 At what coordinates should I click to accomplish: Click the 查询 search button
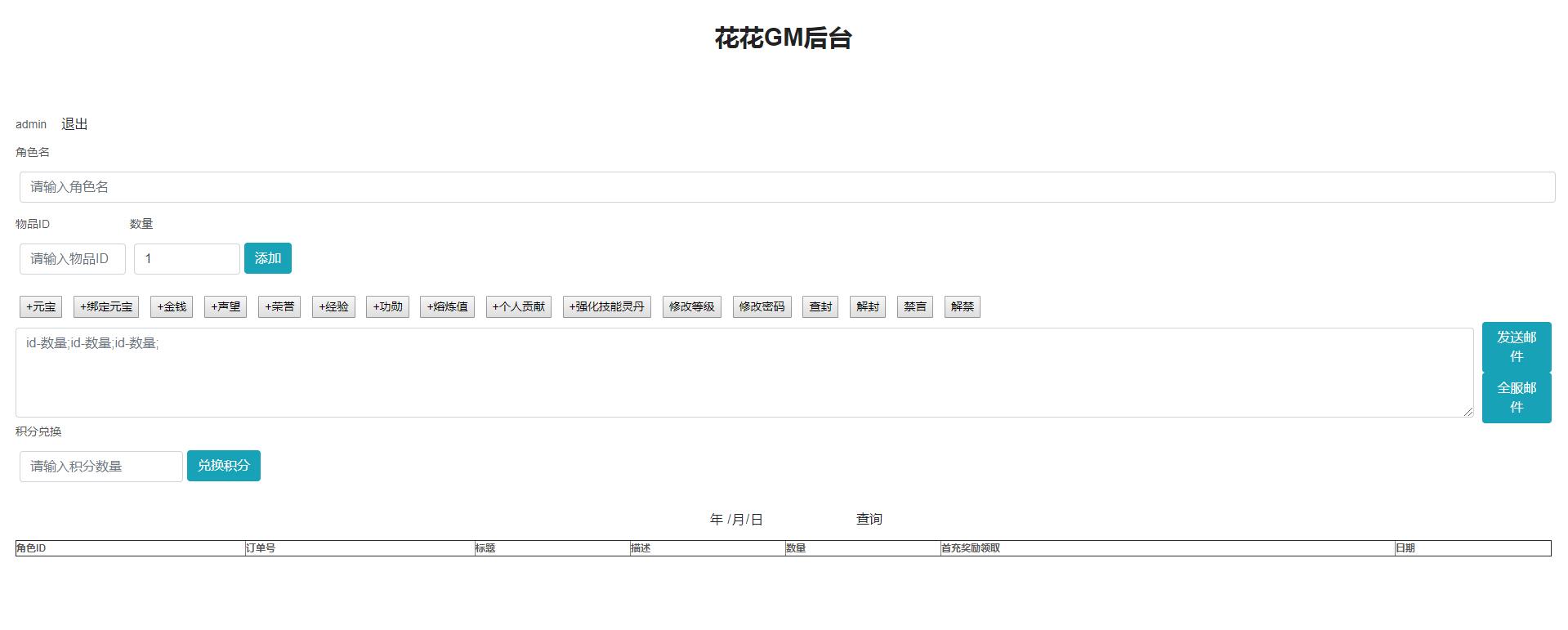(x=869, y=519)
